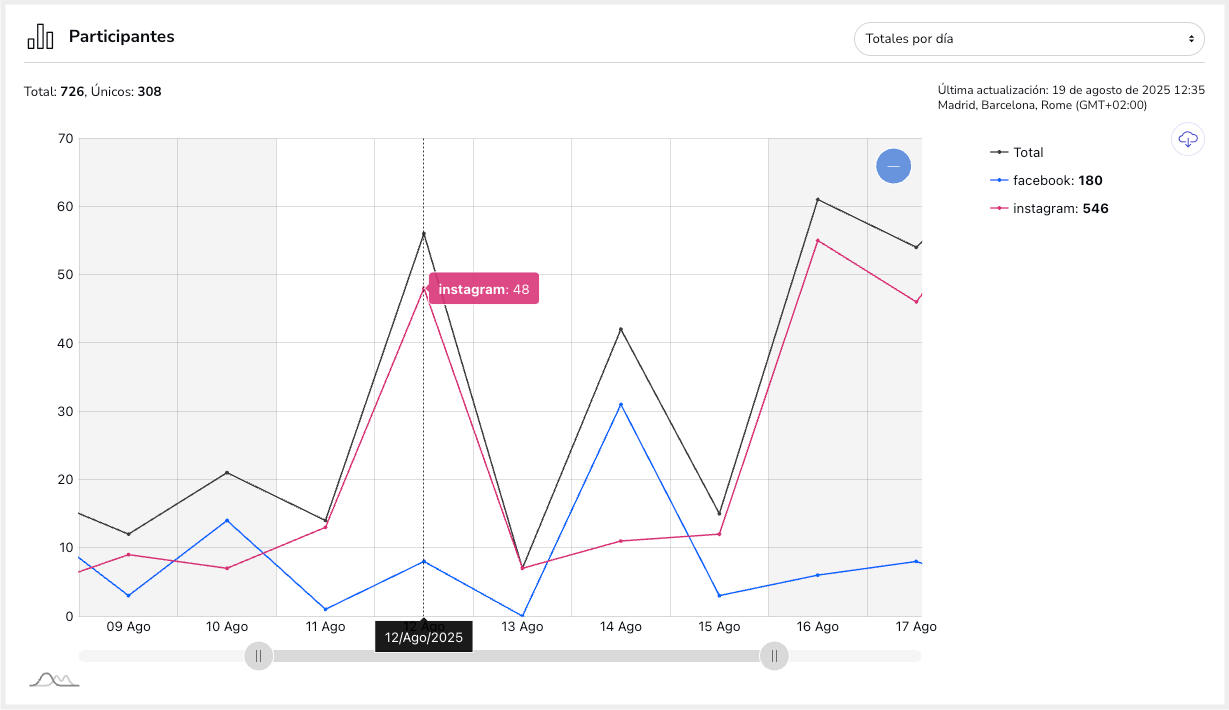Click the left range slider handle
The width and height of the screenshot is (1229, 710).
pyautogui.click(x=258, y=656)
